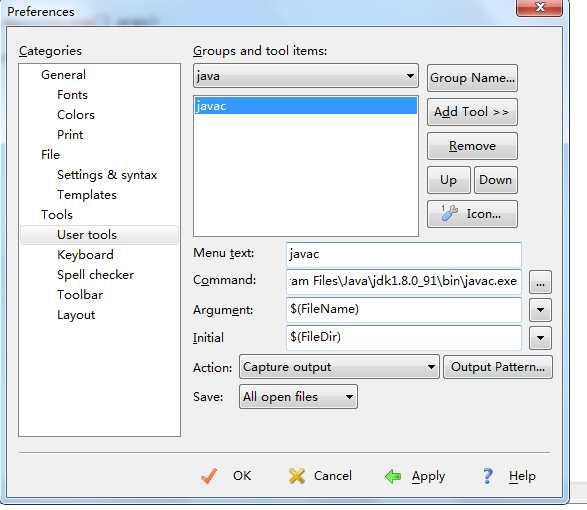Select the File category
Viewport: 587px width, 510px height.
tap(50, 155)
